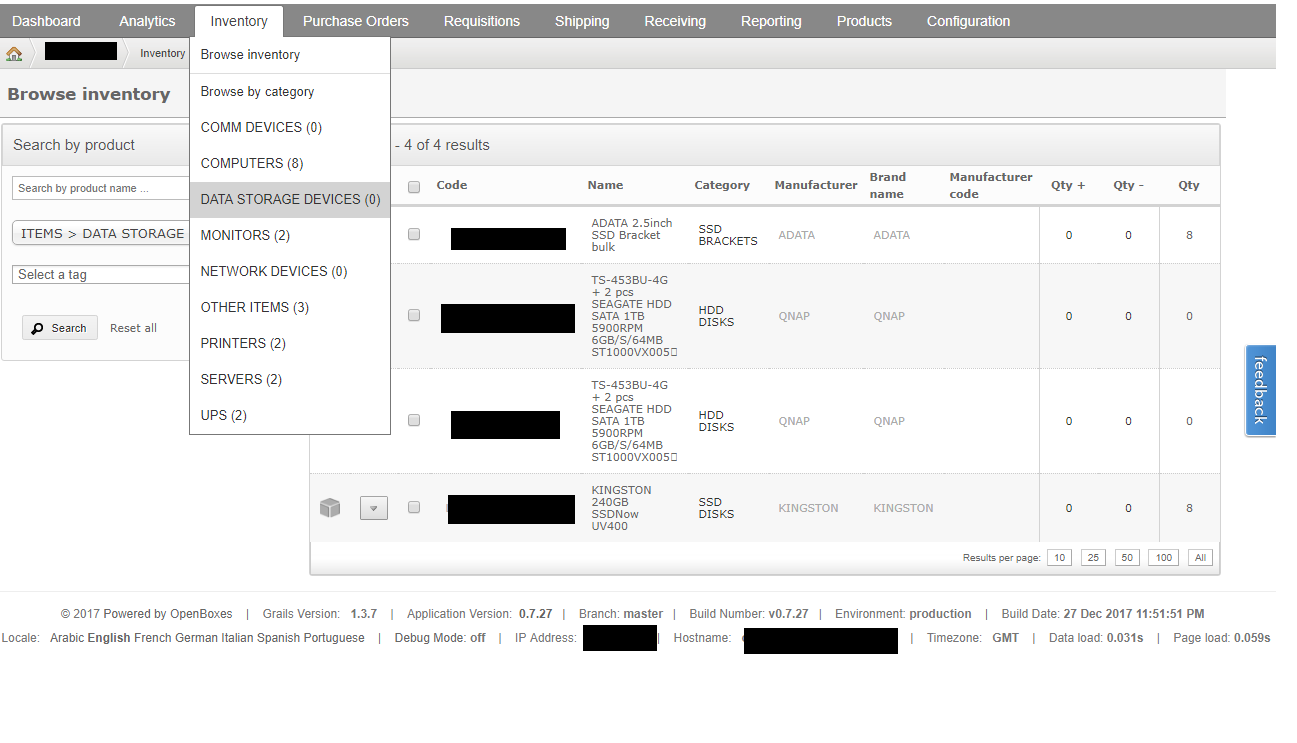This screenshot has height=743, width=1297.
Task: Set results per page to 100
Action: point(1162,557)
